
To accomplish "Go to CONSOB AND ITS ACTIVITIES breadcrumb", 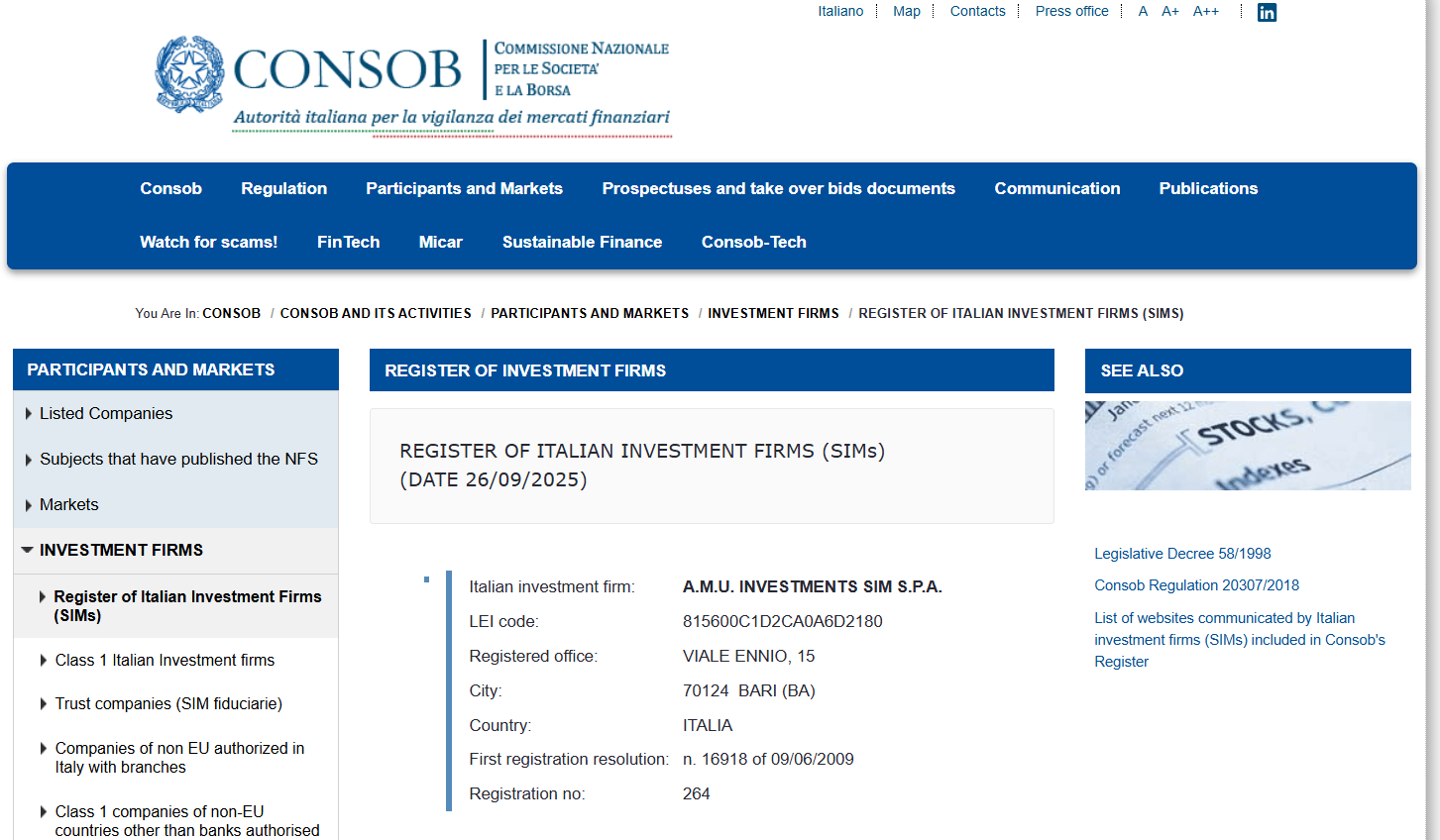I will (376, 313).
